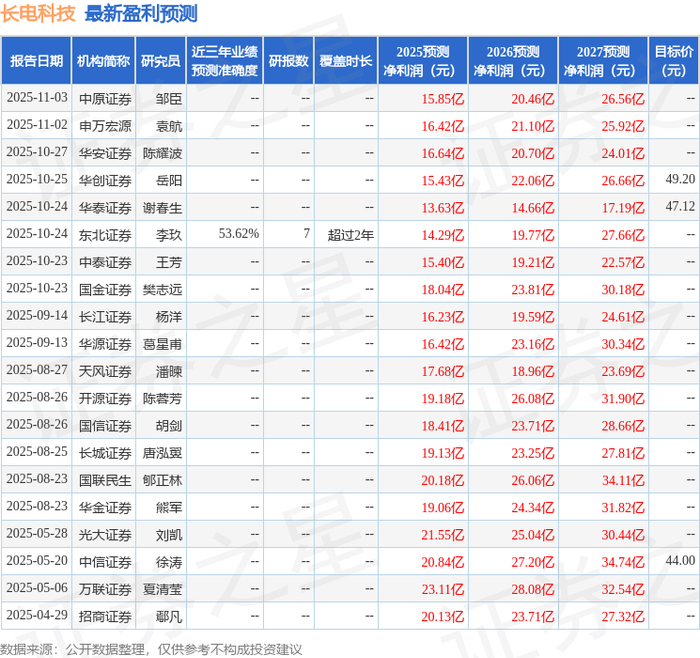Click the 万联证券 institution cell

(x=105, y=589)
